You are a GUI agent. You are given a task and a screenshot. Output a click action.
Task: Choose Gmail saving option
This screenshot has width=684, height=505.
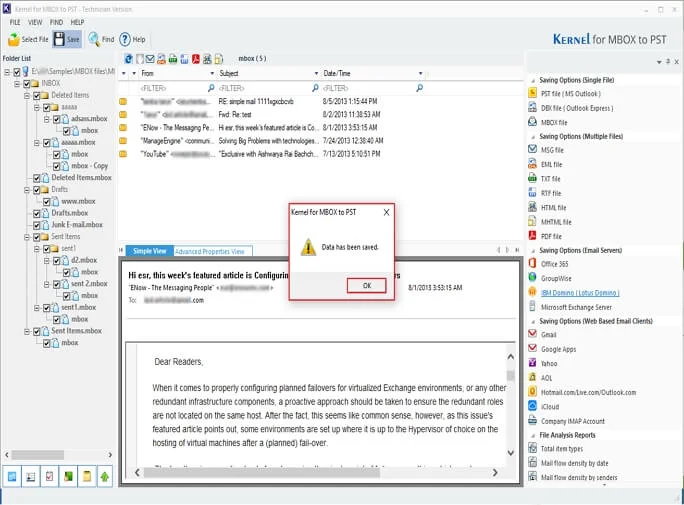548,335
